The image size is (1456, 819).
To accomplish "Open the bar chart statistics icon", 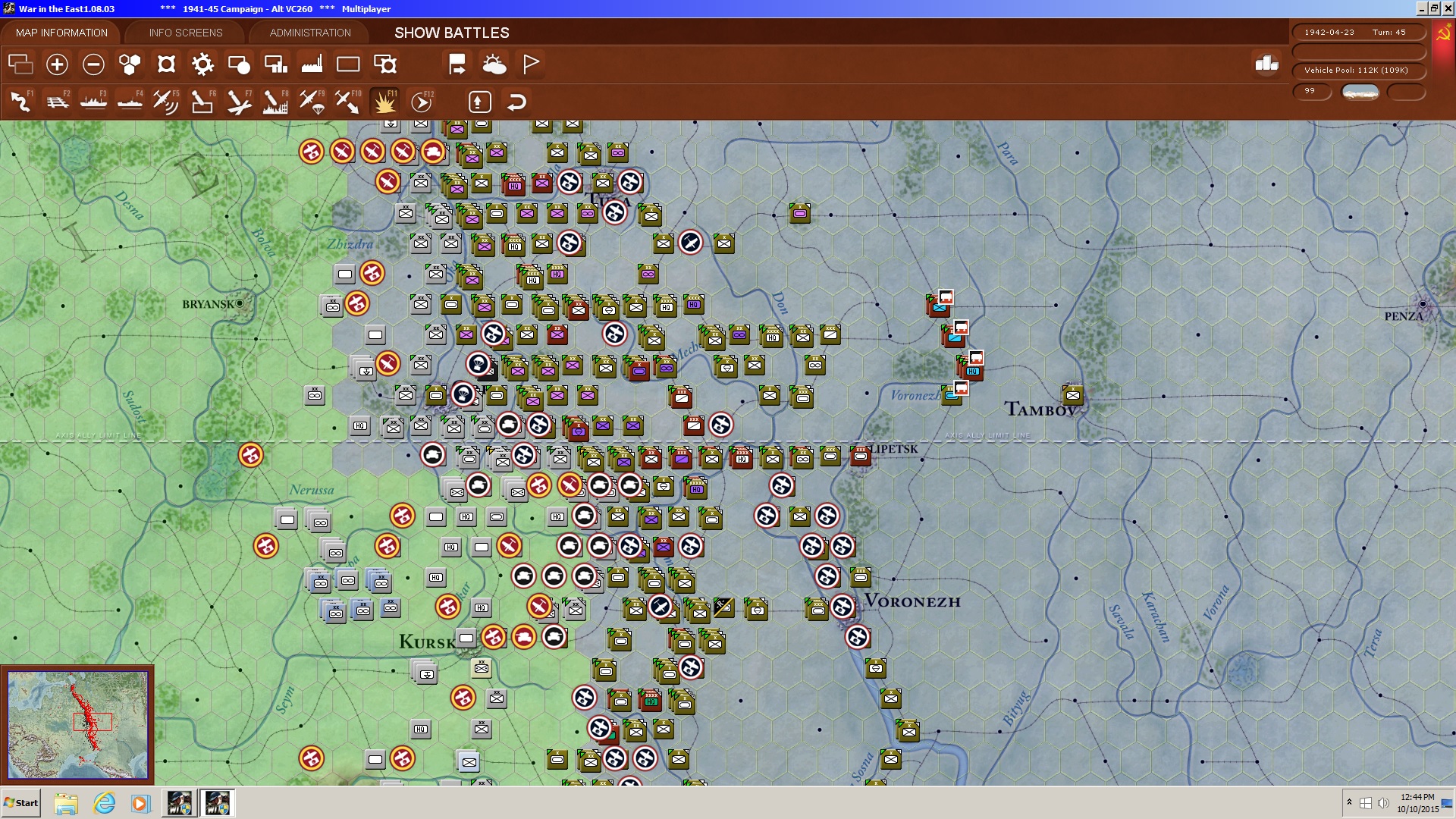I will click(1266, 64).
